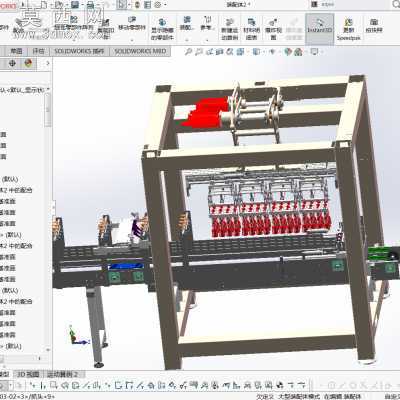Open the Options gear icon

[157, 5]
